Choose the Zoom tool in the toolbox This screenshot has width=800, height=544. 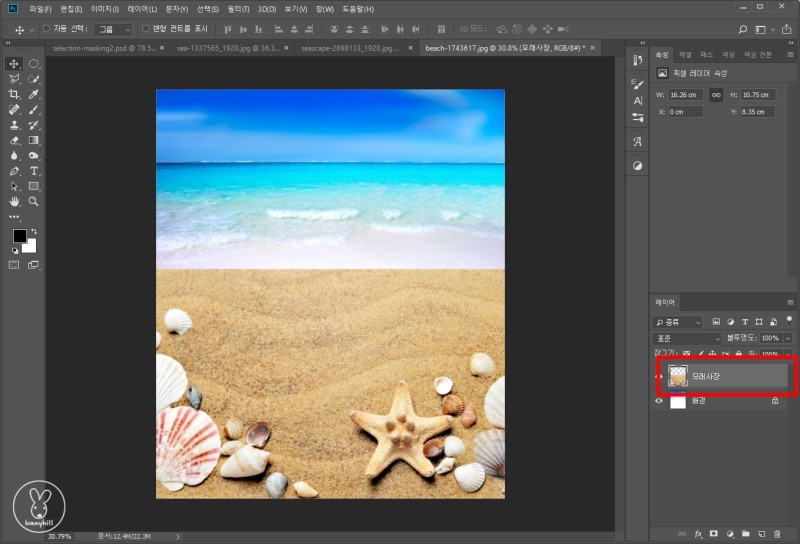(34, 201)
